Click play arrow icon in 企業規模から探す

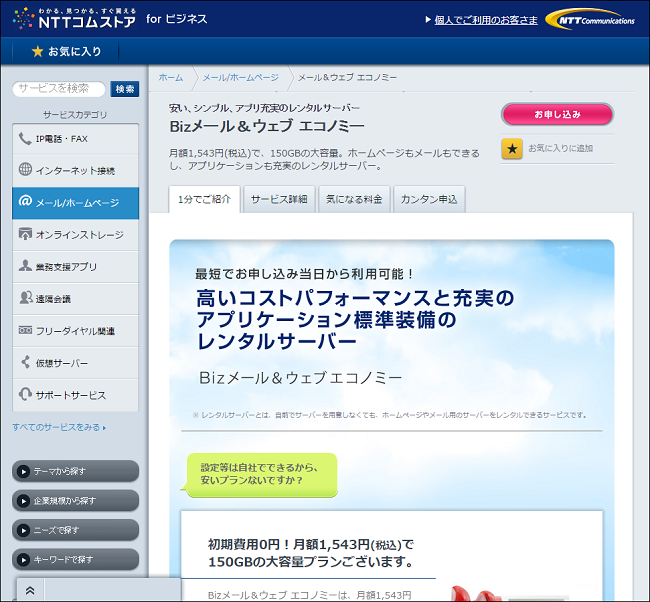23,501
